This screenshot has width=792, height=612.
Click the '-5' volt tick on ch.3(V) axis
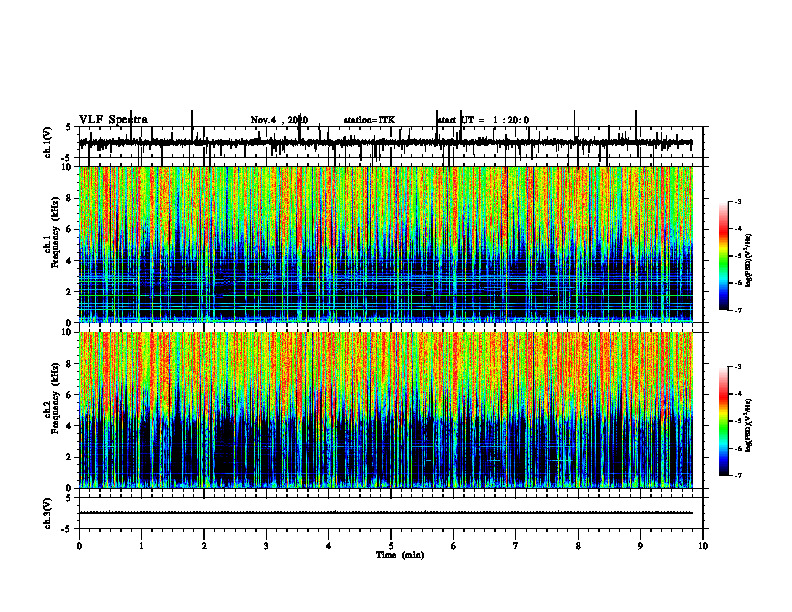pos(67,529)
